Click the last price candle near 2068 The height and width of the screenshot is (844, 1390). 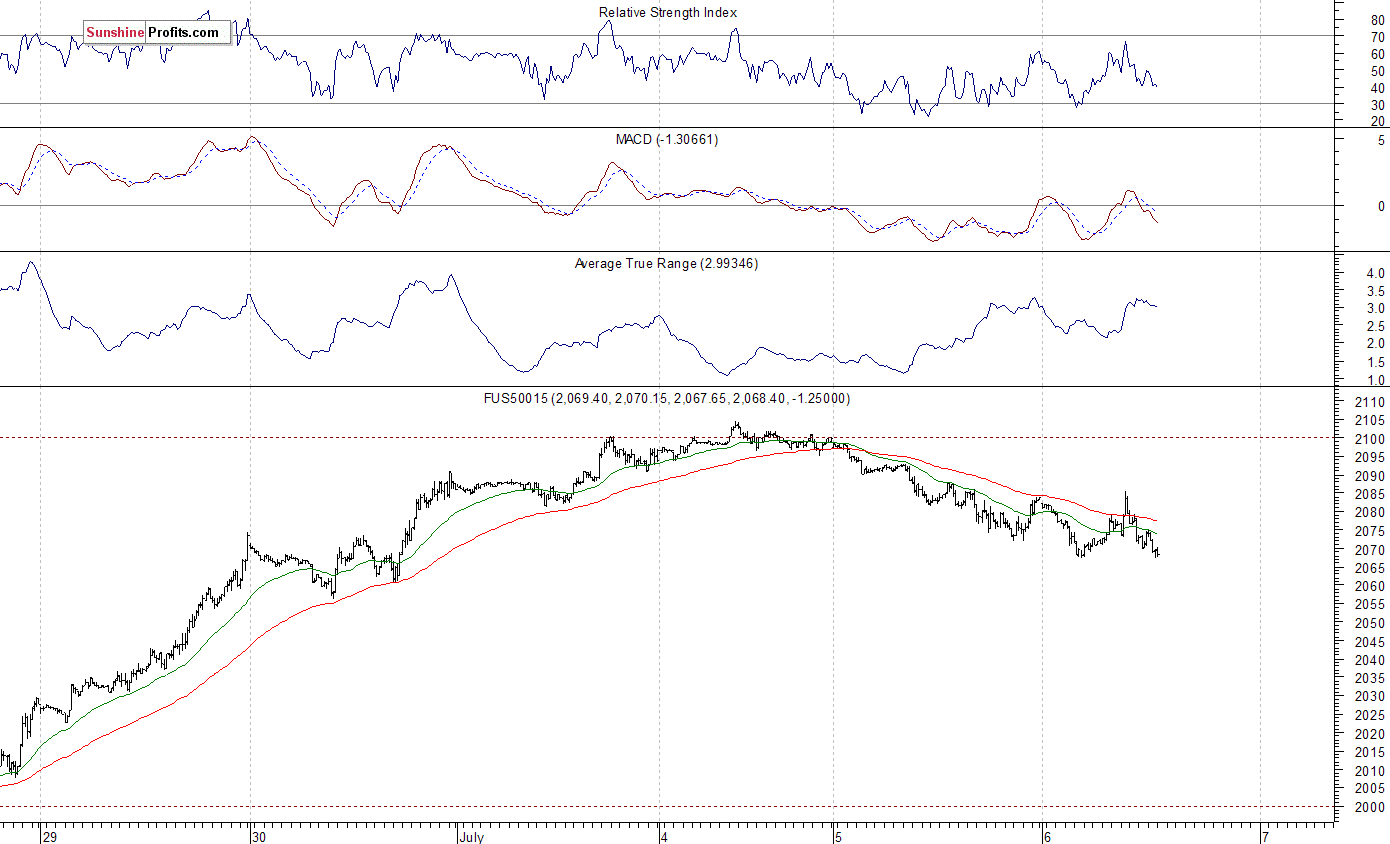tap(1157, 551)
